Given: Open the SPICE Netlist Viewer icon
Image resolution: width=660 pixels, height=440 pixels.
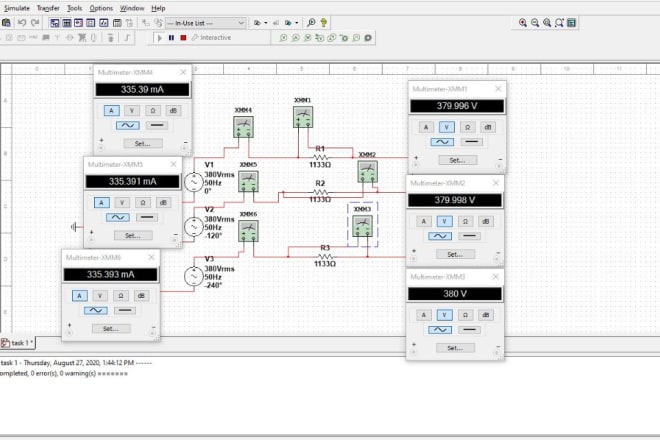Looking at the screenshot, I should [78, 23].
